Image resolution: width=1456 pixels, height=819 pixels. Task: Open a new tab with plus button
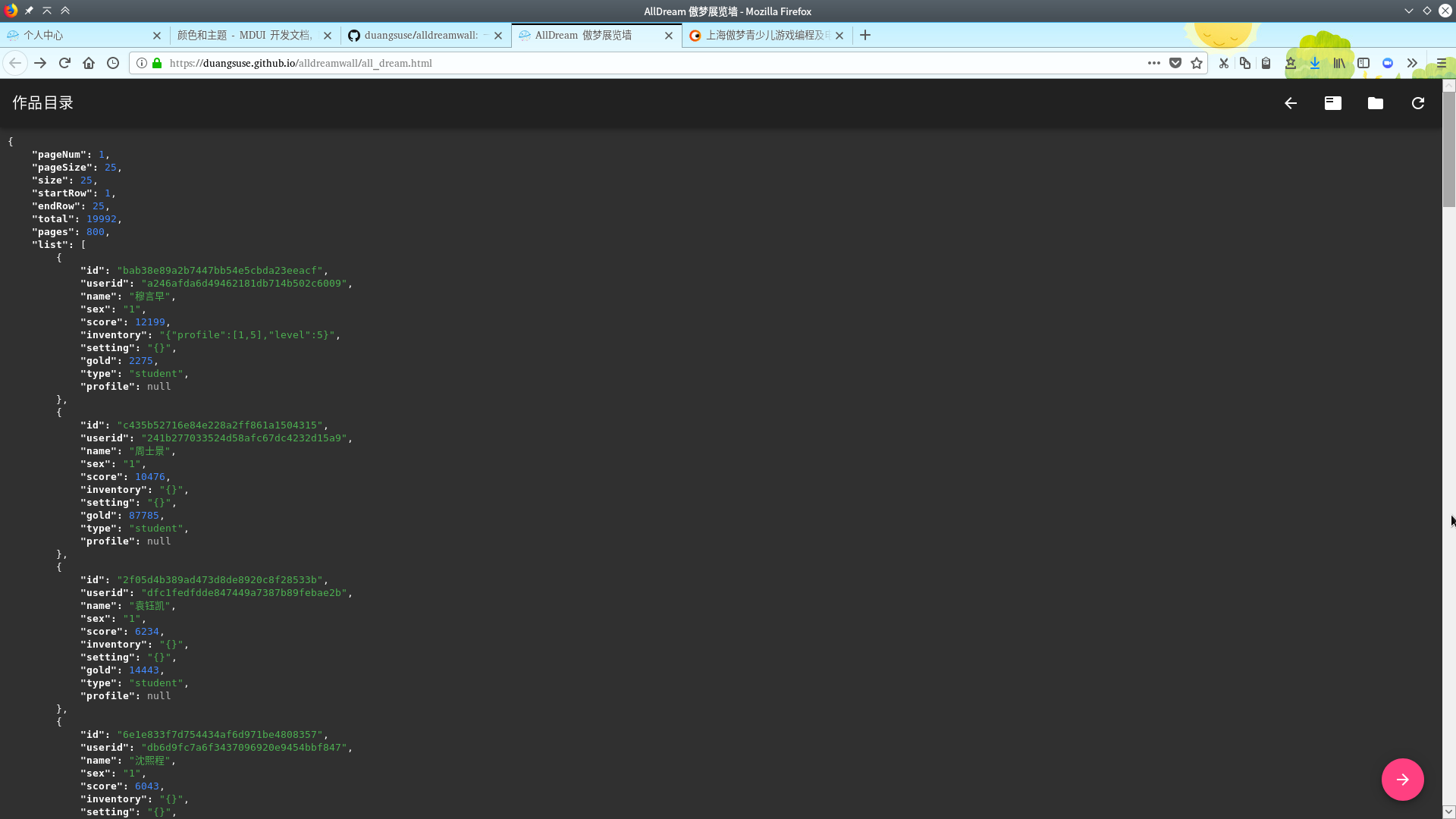pyautogui.click(x=865, y=35)
